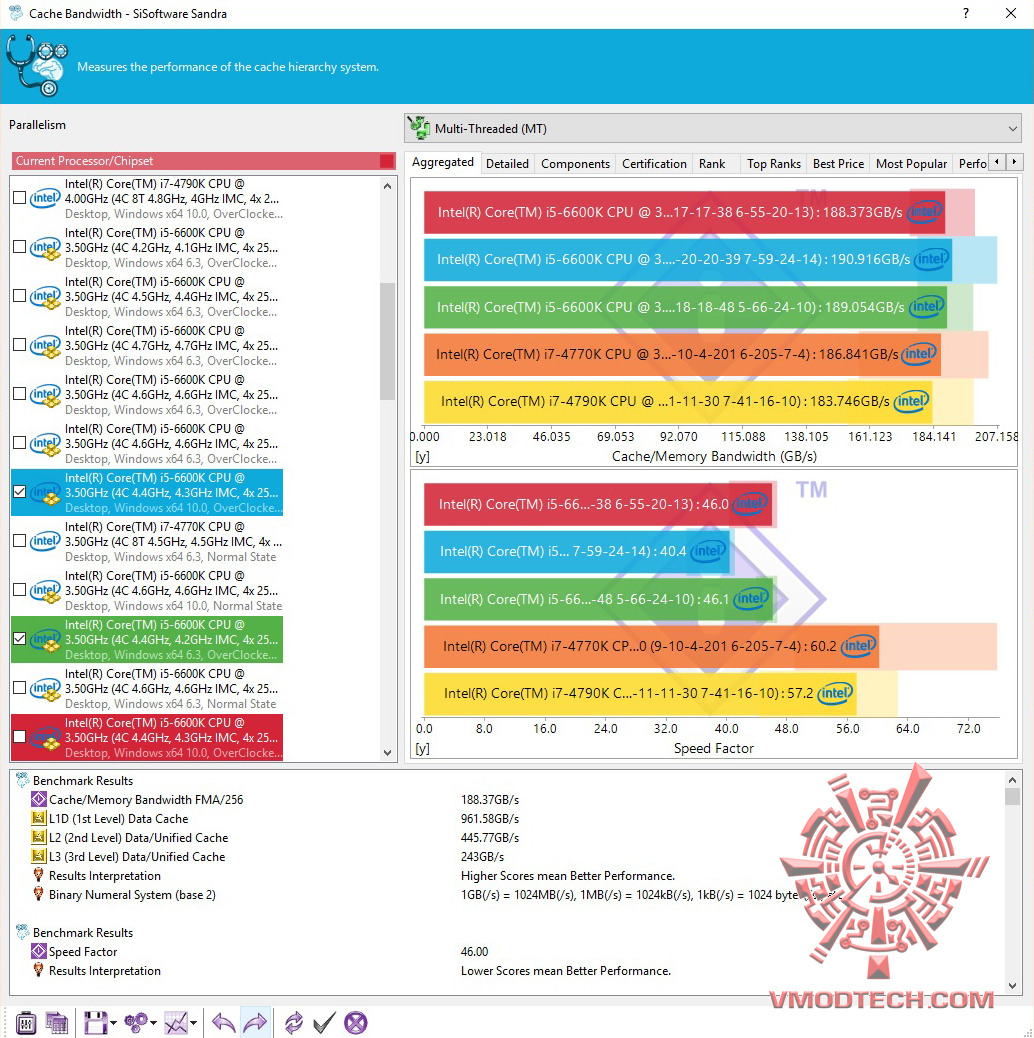Check the i5-6600K 4.2GHz, 4.1GHz IMC checkbox
The image size is (1034, 1038).
pyautogui.click(x=20, y=247)
